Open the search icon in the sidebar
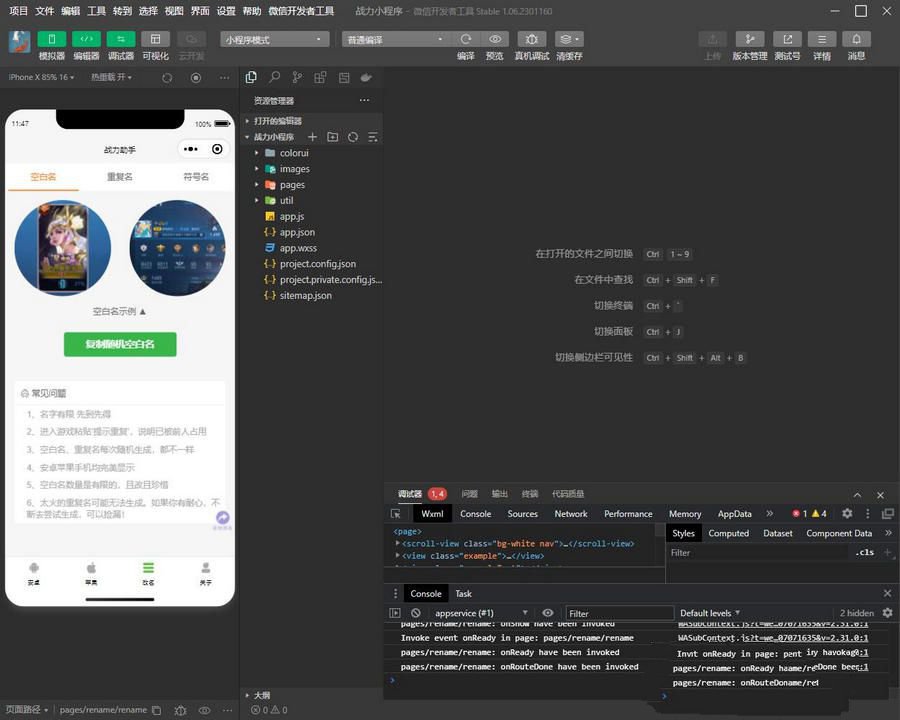 click(274, 77)
